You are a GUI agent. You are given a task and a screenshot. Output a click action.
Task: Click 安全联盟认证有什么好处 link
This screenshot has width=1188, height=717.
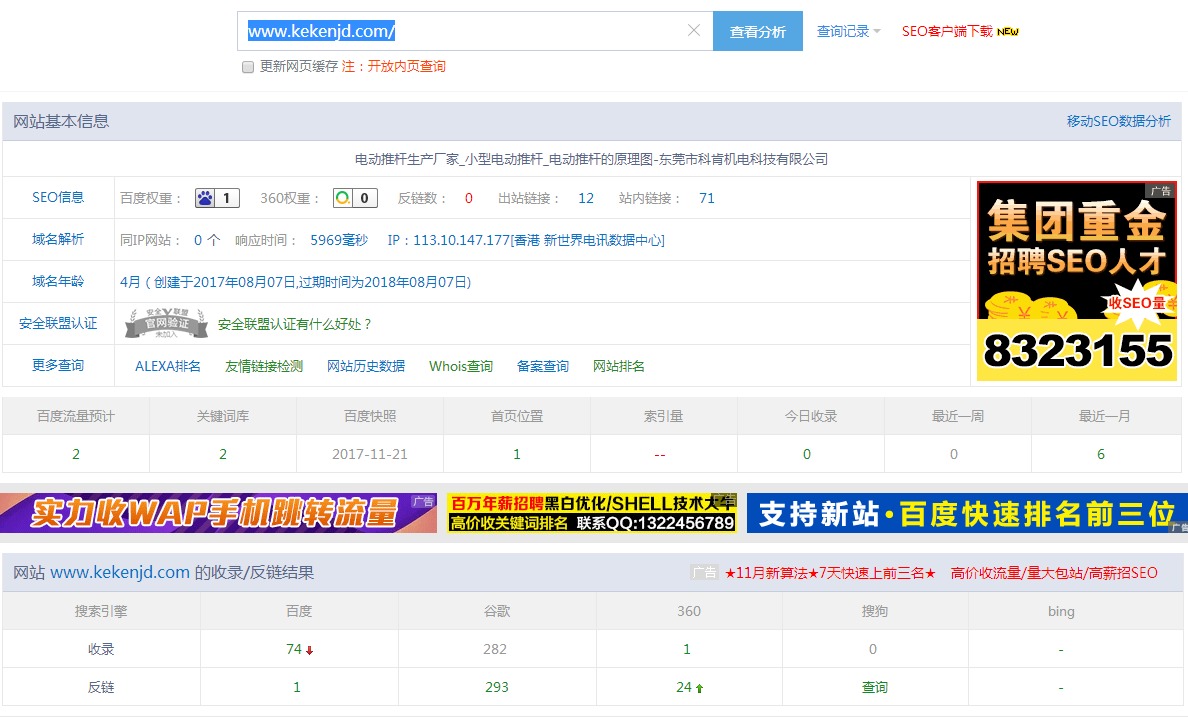click(x=295, y=324)
